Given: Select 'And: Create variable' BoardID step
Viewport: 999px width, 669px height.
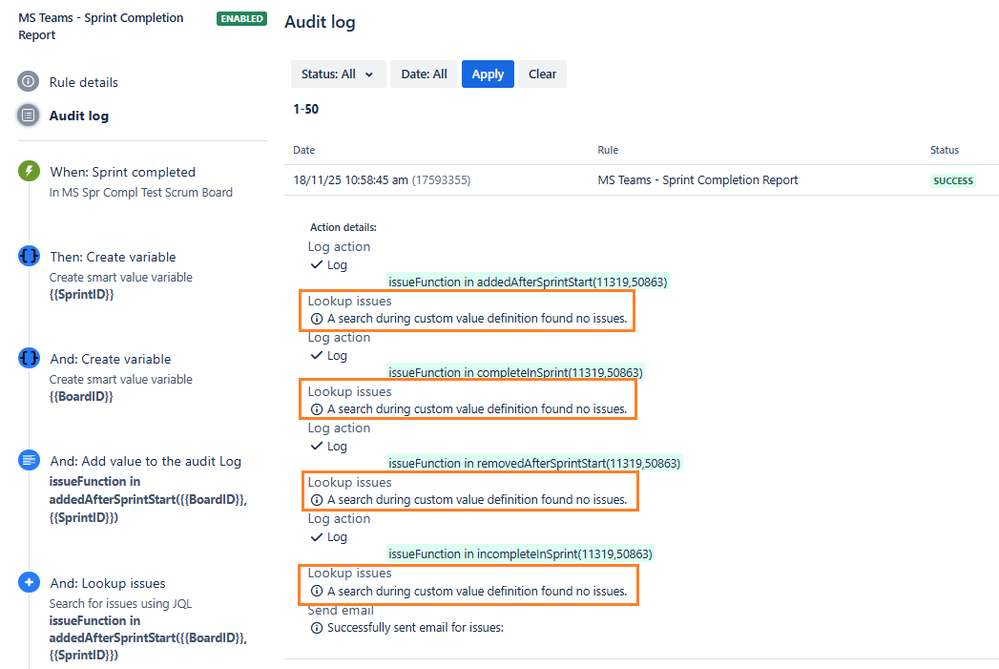Looking at the screenshot, I should 110,359.
